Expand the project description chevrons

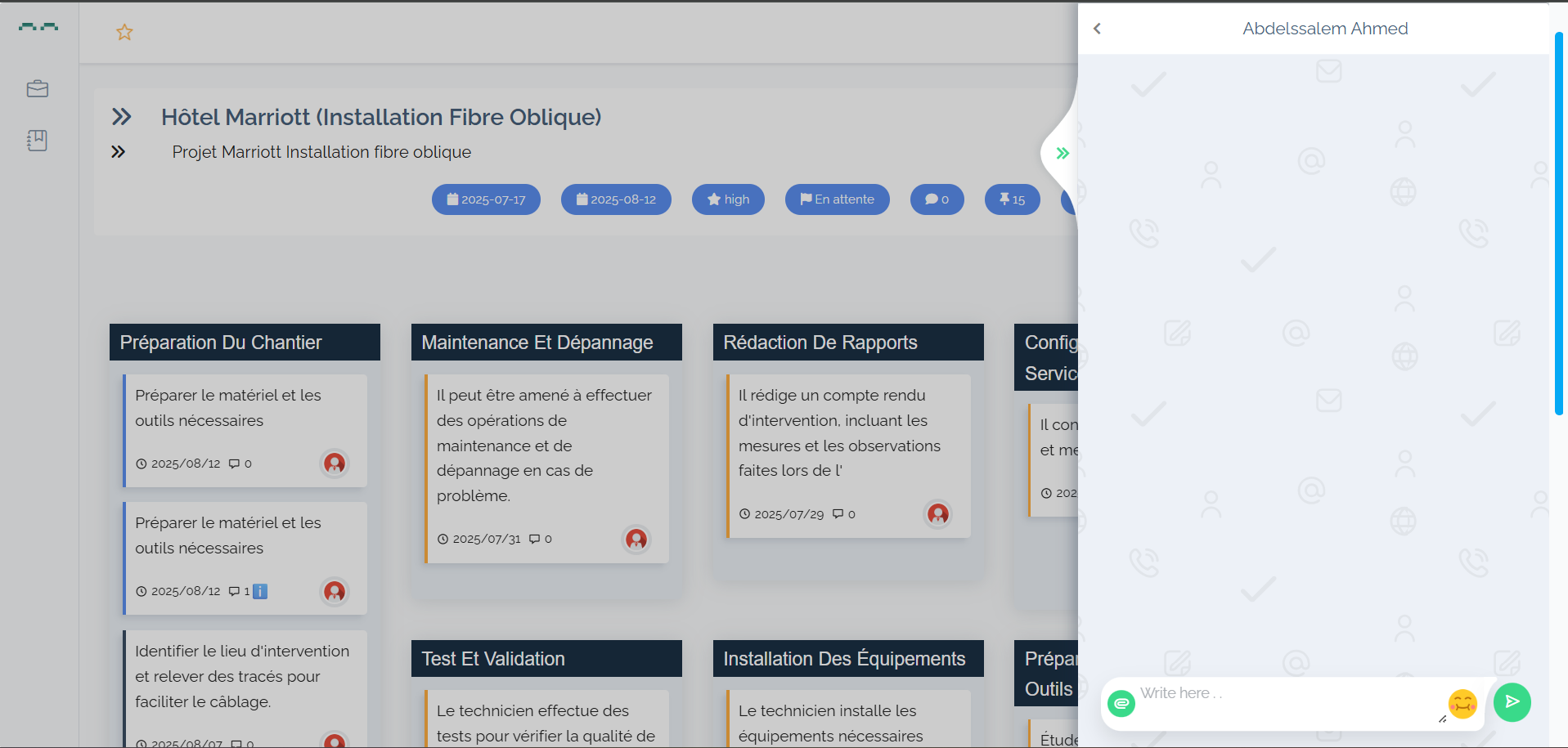[x=119, y=152]
